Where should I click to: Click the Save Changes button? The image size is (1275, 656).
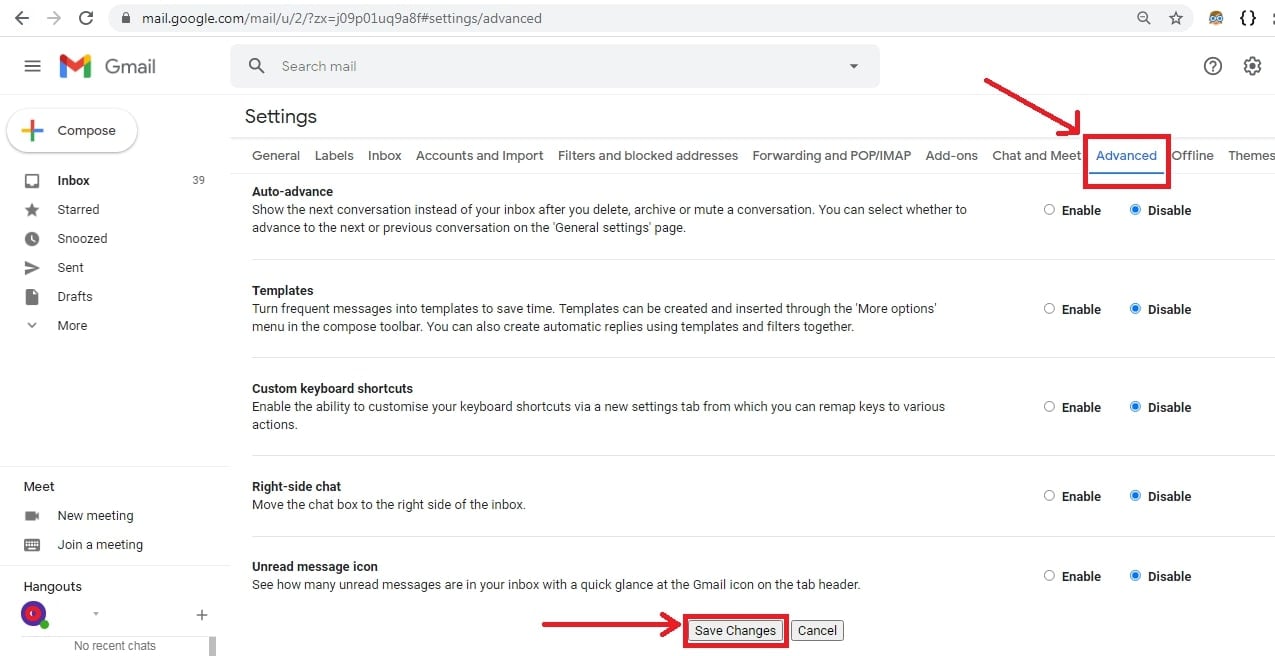coord(735,631)
